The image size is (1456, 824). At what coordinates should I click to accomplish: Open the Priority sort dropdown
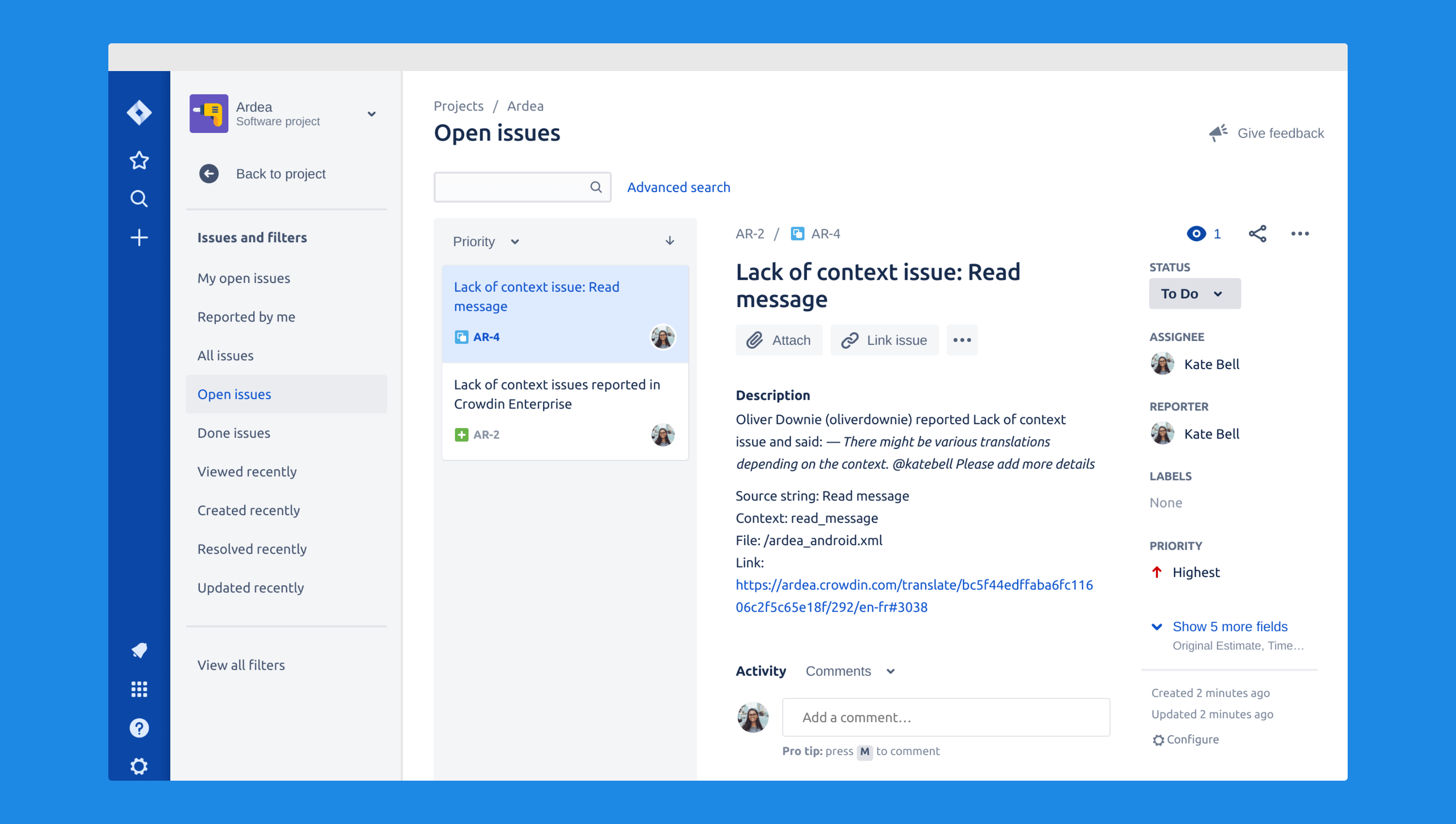[x=486, y=242]
